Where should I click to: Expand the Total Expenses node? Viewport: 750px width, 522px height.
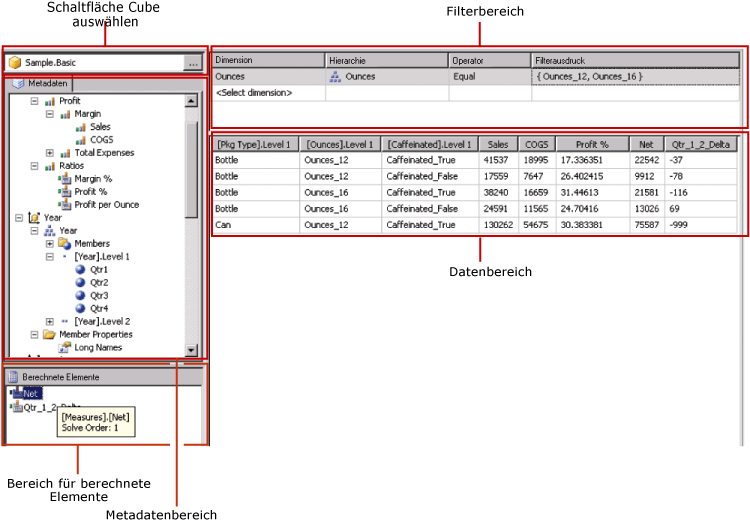pyautogui.click(x=50, y=153)
